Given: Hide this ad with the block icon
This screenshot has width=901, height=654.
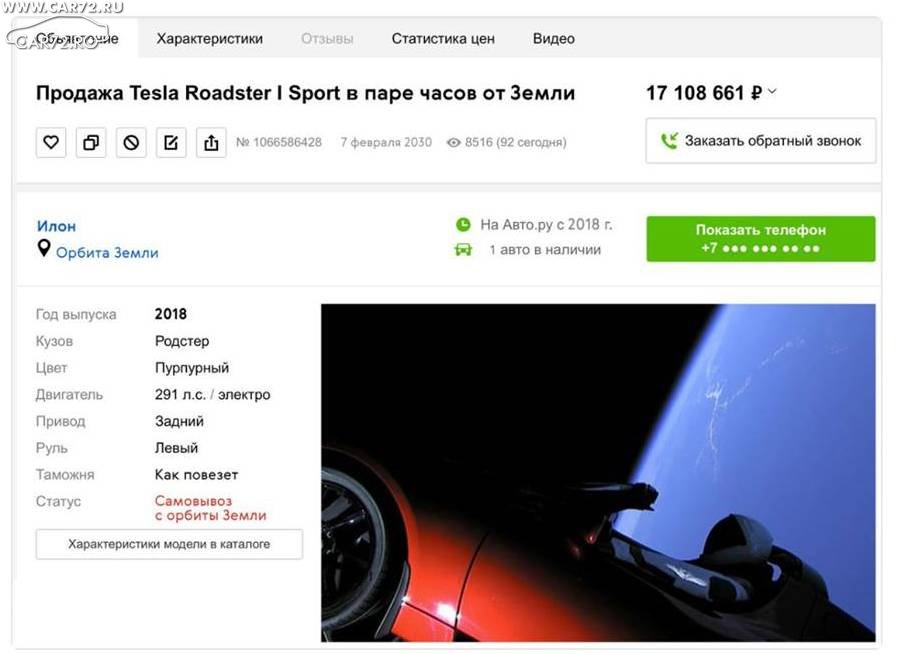Looking at the screenshot, I should (x=131, y=142).
